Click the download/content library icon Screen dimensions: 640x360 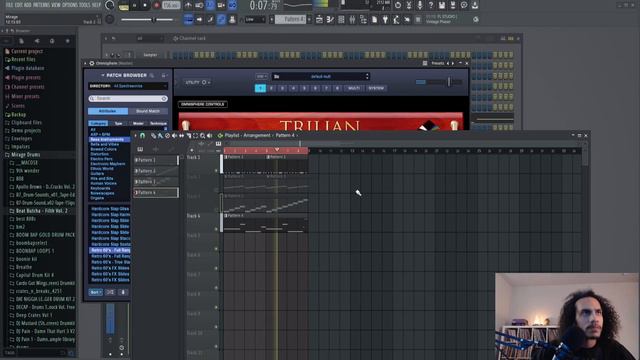pos(475,5)
